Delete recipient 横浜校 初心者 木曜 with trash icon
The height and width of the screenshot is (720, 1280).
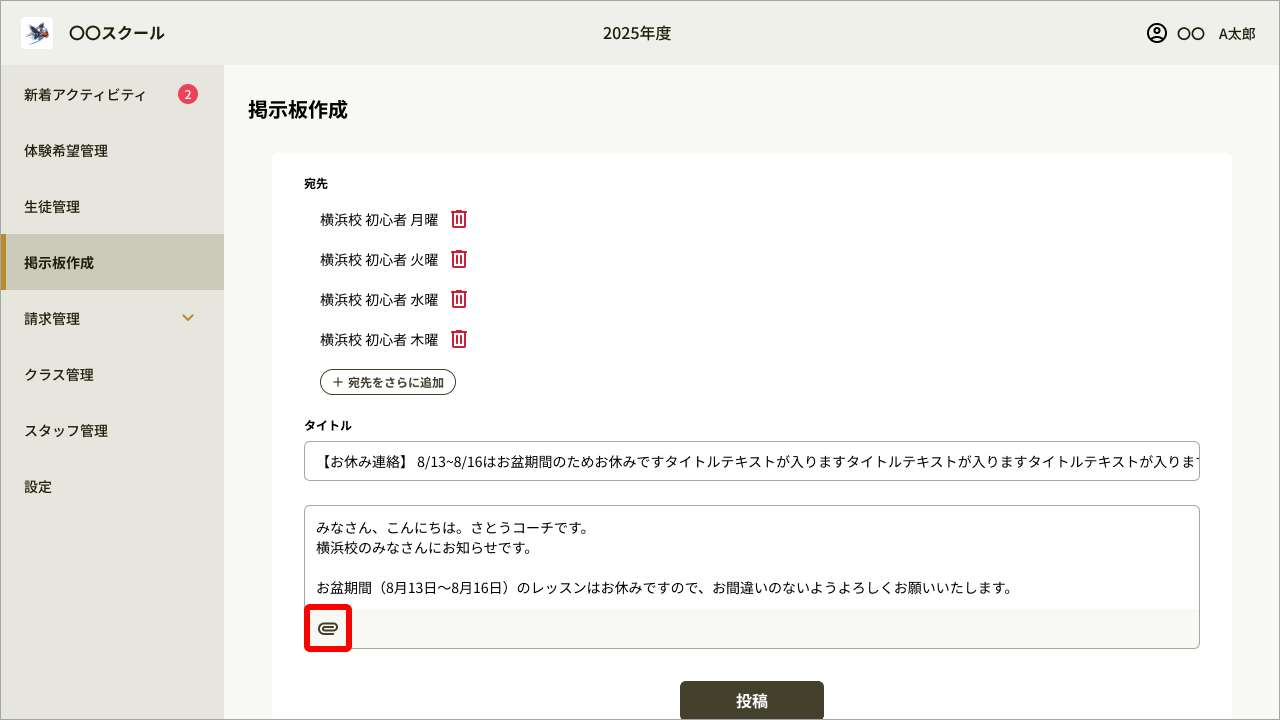(458, 339)
